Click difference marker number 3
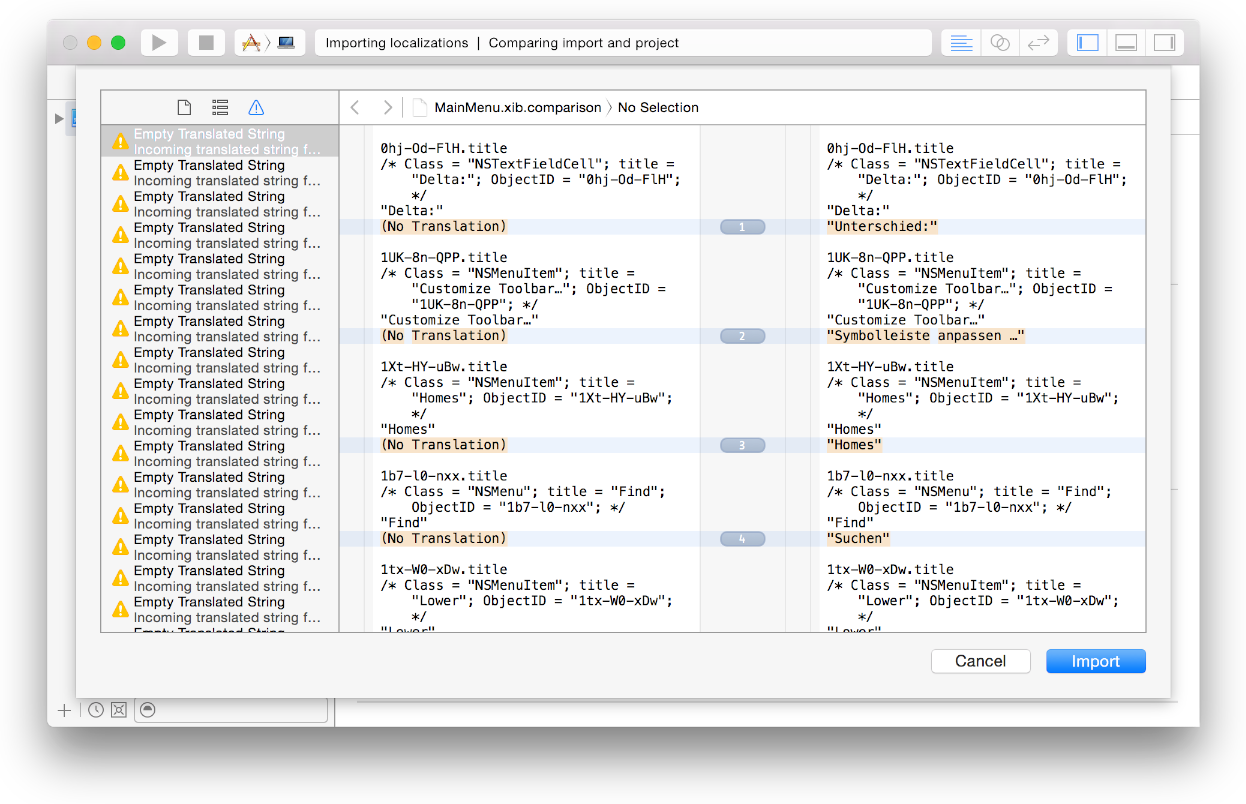The image size is (1246, 804). pos(742,445)
